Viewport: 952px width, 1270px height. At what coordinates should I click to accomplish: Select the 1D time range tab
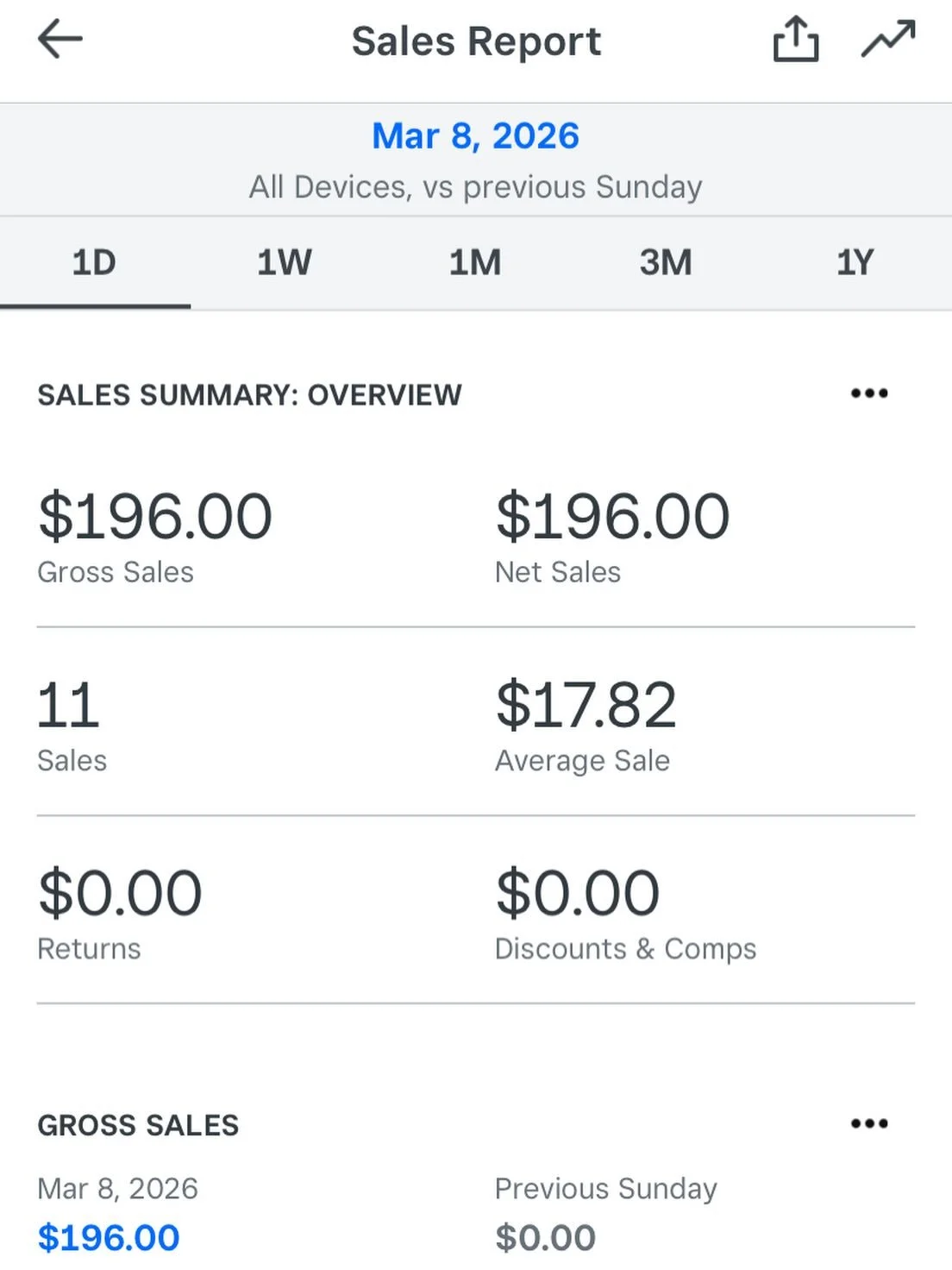[95, 262]
